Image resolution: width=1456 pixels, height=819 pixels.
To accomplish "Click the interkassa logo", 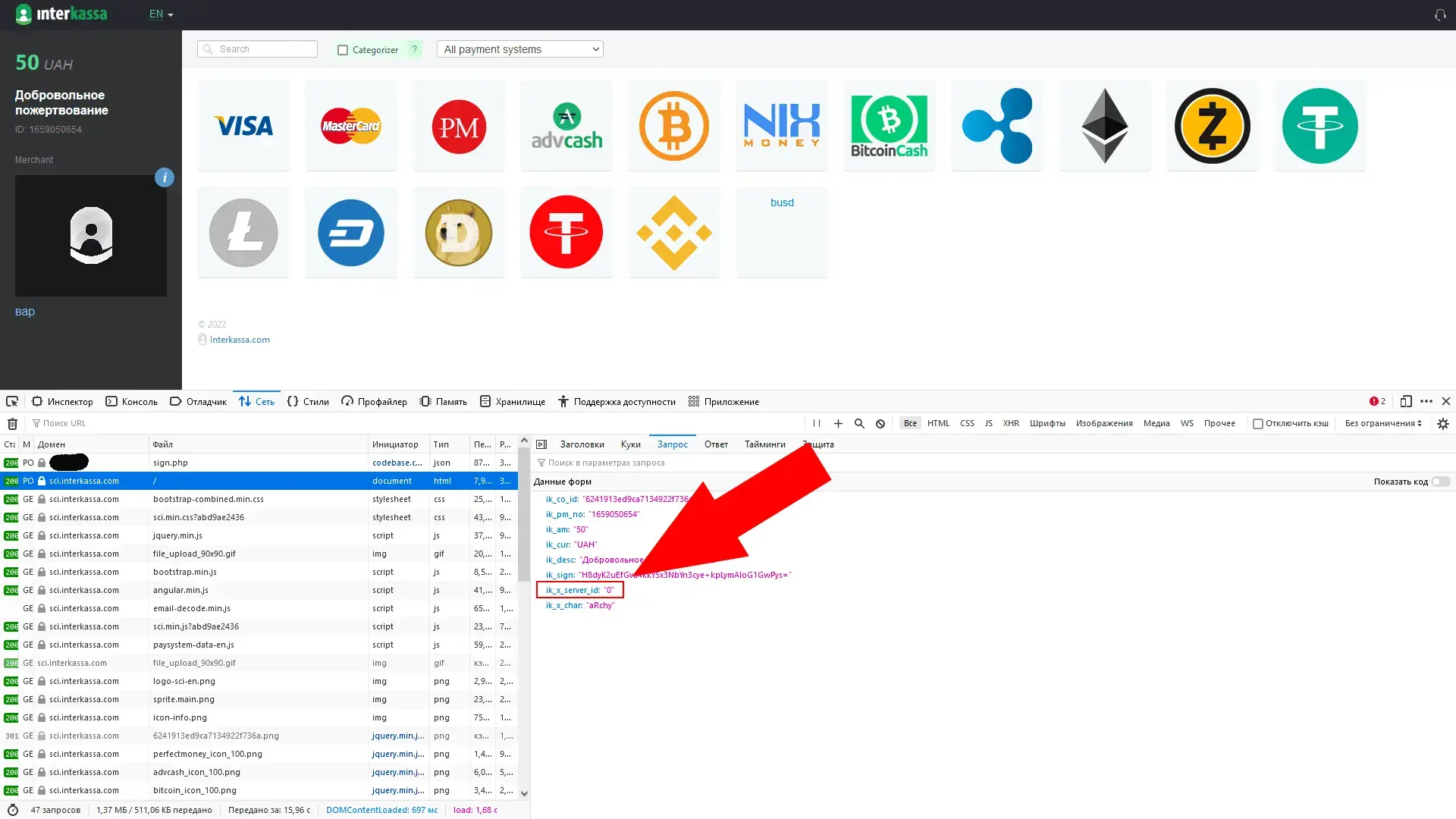I will (x=61, y=14).
